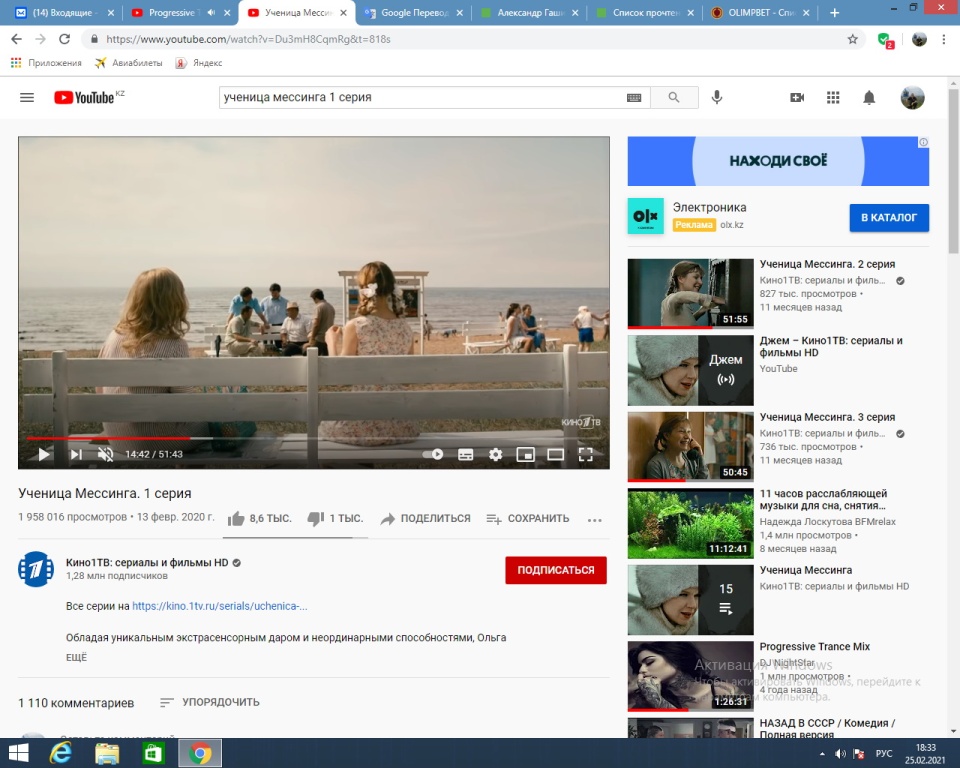Like the video (8,6 тыс.)

259,519
